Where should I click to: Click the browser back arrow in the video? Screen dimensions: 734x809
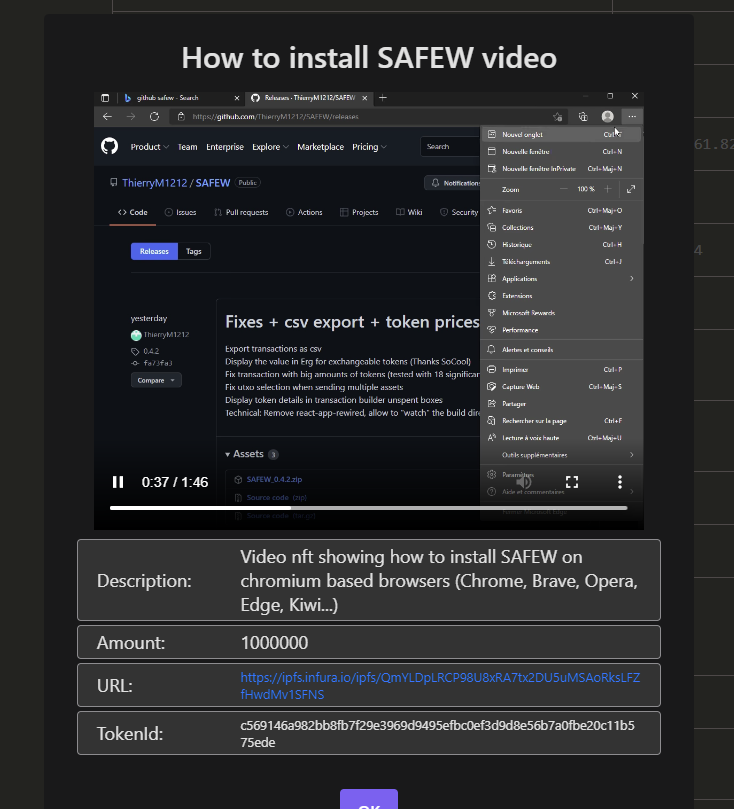(x=107, y=117)
